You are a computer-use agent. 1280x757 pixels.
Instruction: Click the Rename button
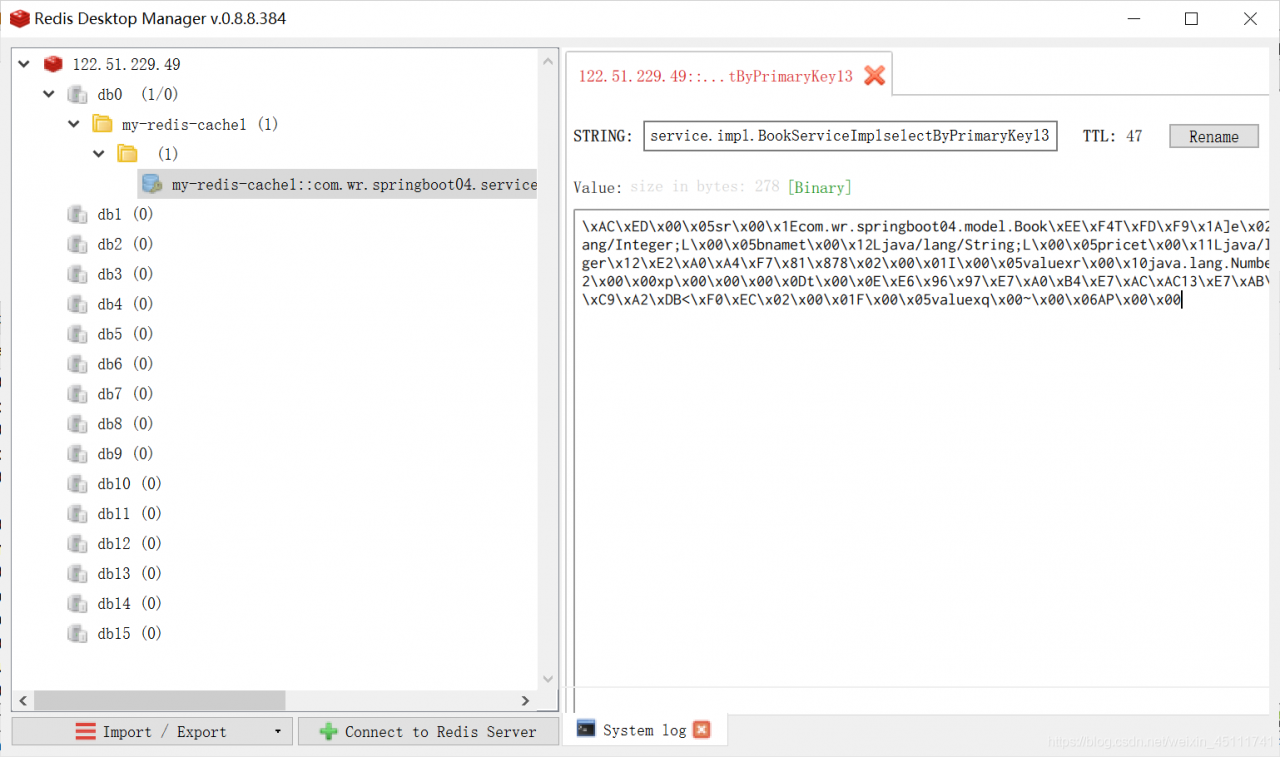coord(1214,136)
